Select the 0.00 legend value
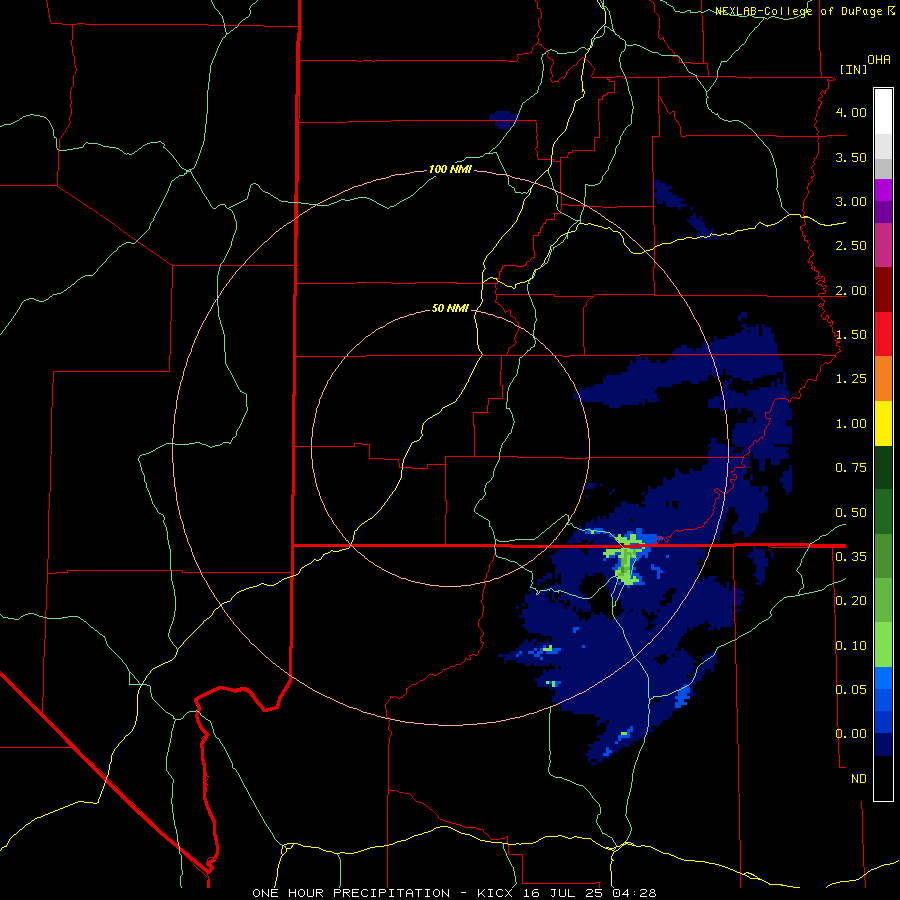Screen dimensions: 900x900 click(x=851, y=734)
